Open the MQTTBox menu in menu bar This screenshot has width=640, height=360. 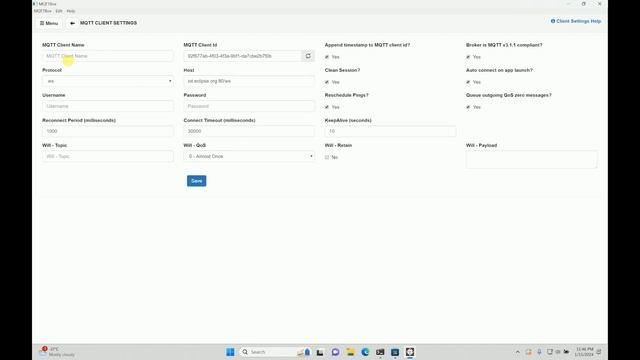(x=43, y=11)
